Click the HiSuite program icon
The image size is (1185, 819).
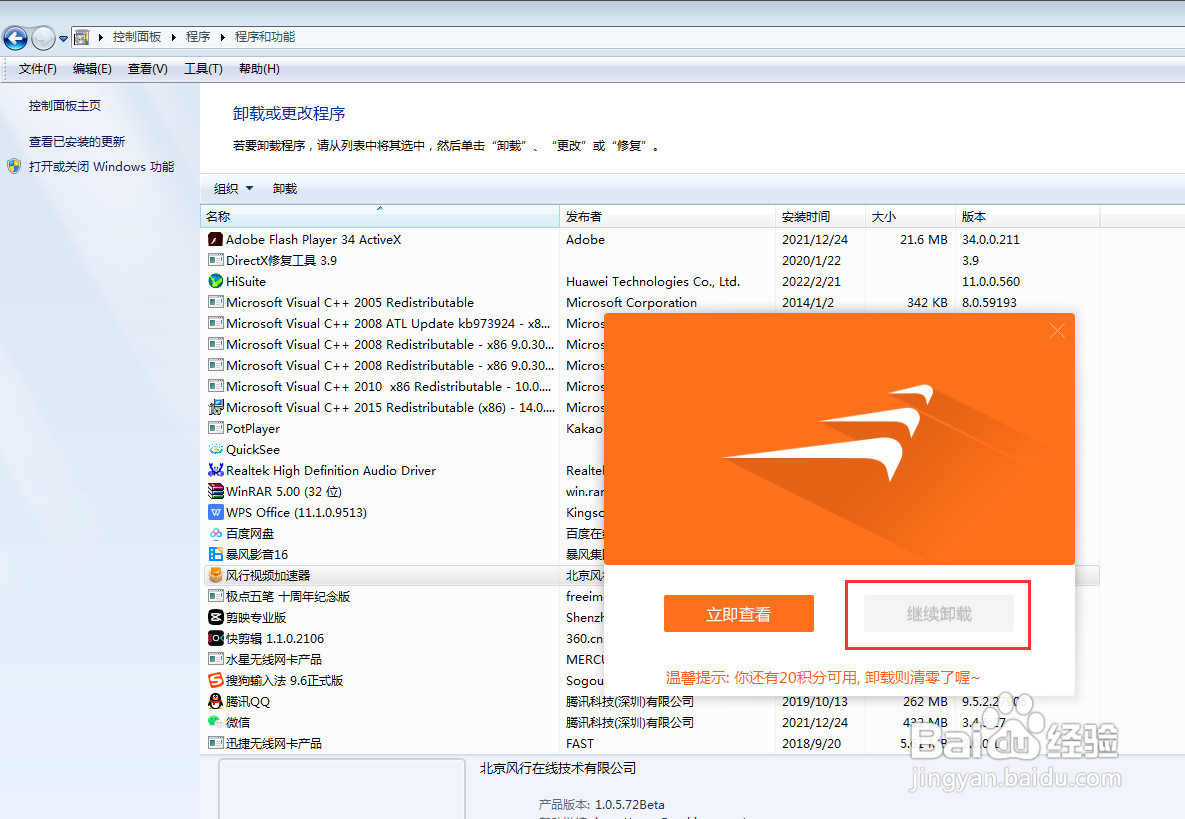[x=215, y=281]
